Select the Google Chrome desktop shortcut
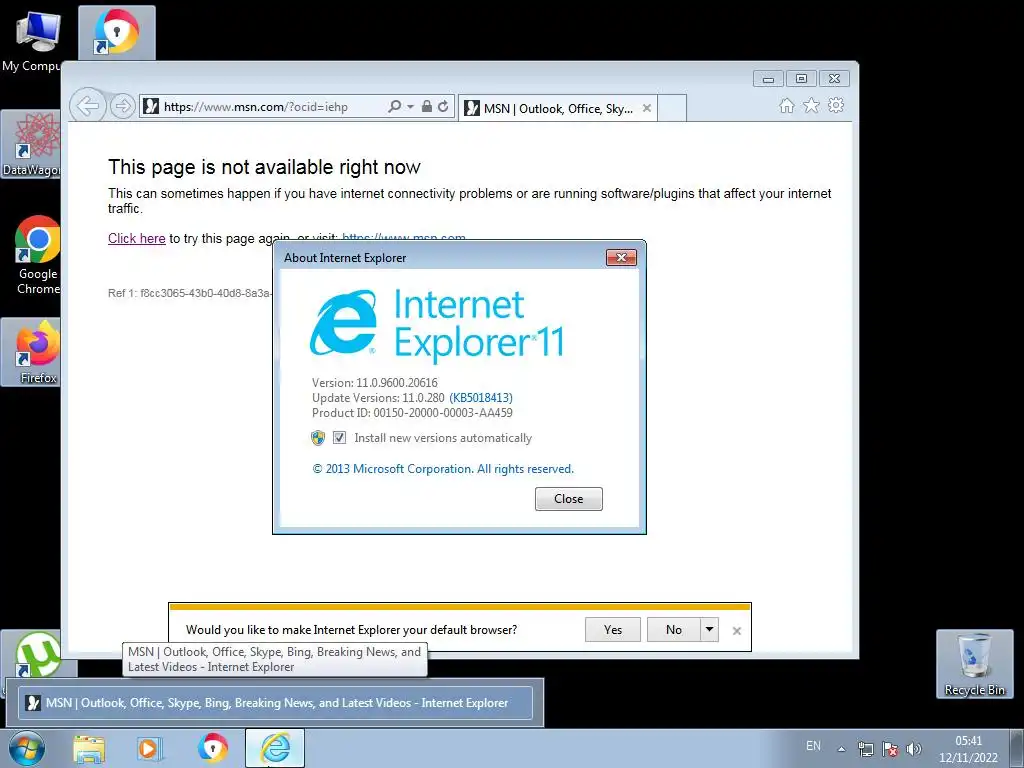This screenshot has width=1024, height=768. (x=37, y=255)
